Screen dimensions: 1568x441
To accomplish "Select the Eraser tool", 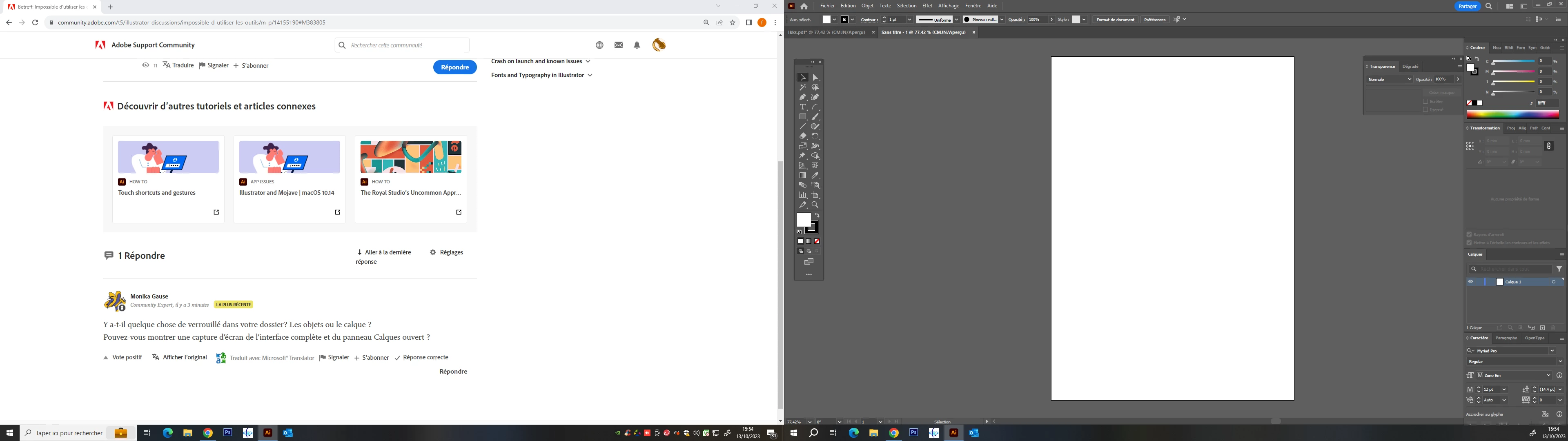I will click(x=803, y=136).
